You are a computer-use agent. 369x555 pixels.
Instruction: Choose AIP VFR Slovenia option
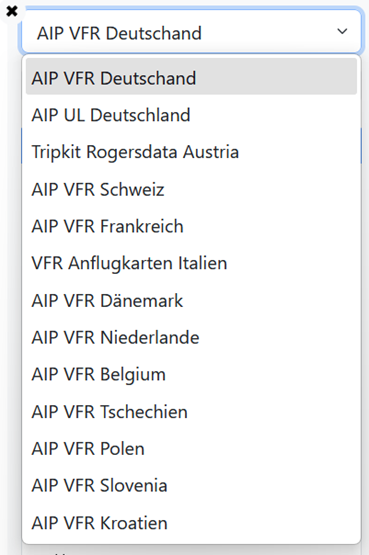191,485
